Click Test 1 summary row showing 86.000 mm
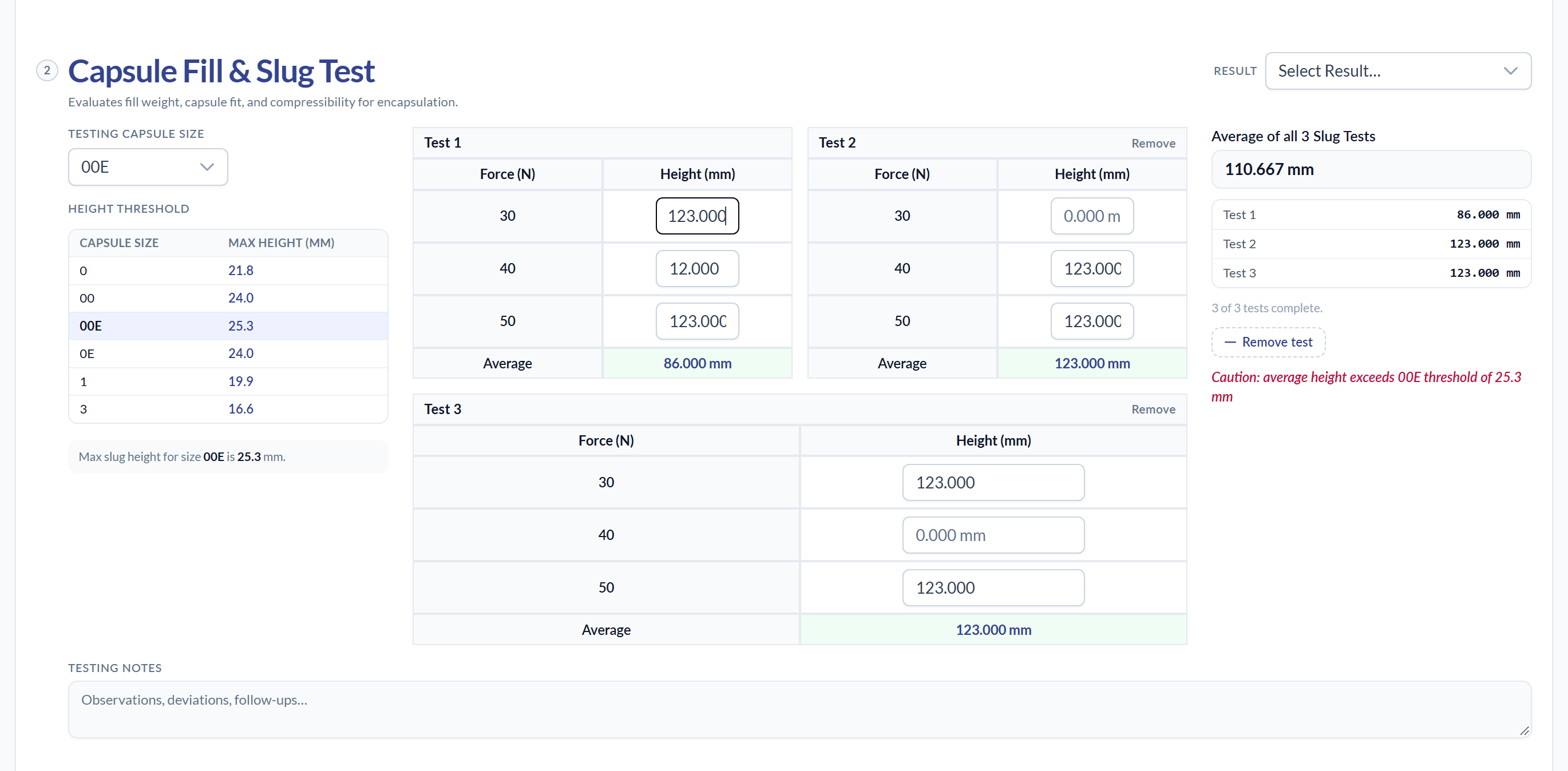Screen dimensions: 1568x771 click(x=1371, y=215)
